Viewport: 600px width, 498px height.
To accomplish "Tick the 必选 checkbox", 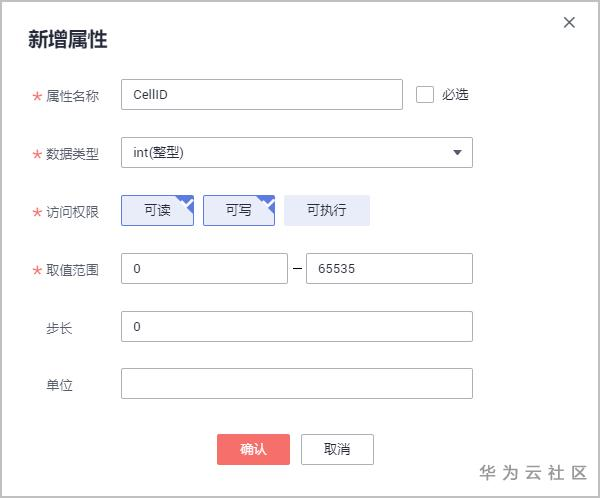I will tap(425, 95).
